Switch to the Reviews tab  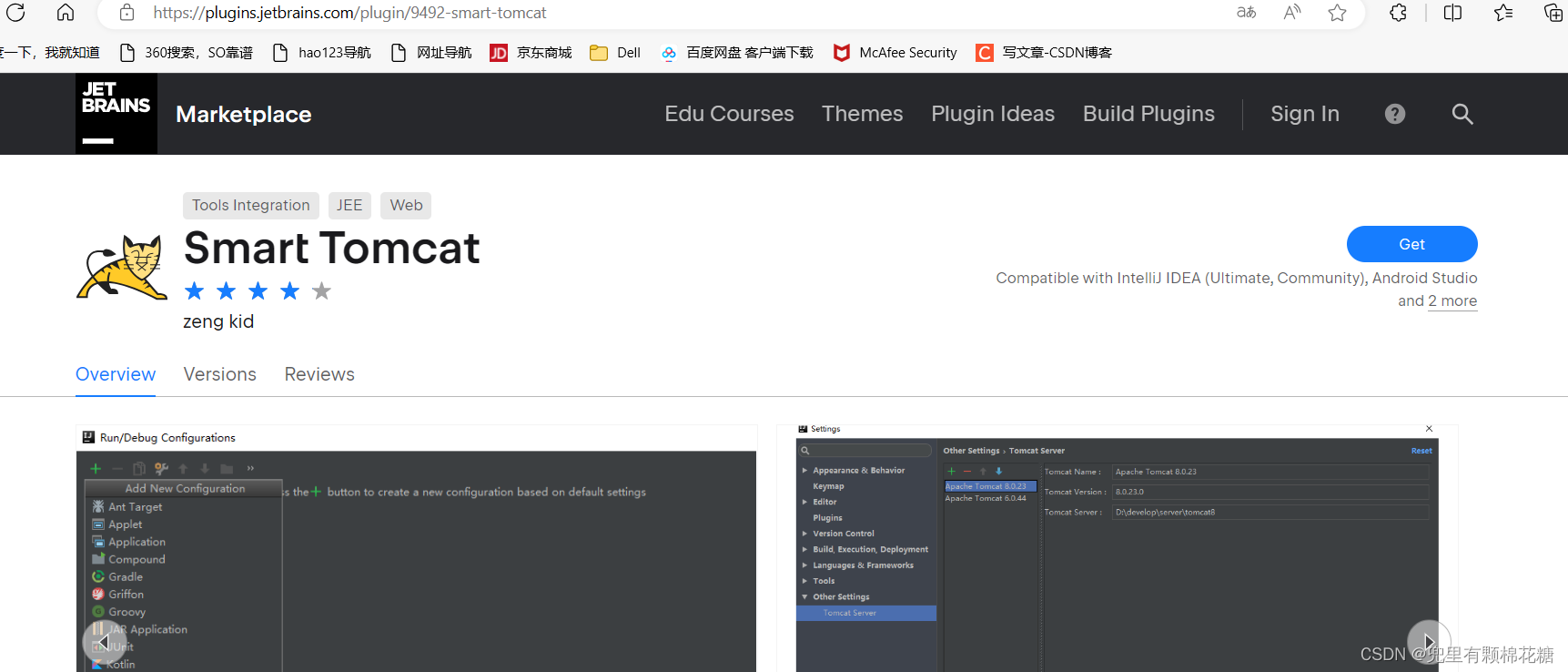(319, 374)
